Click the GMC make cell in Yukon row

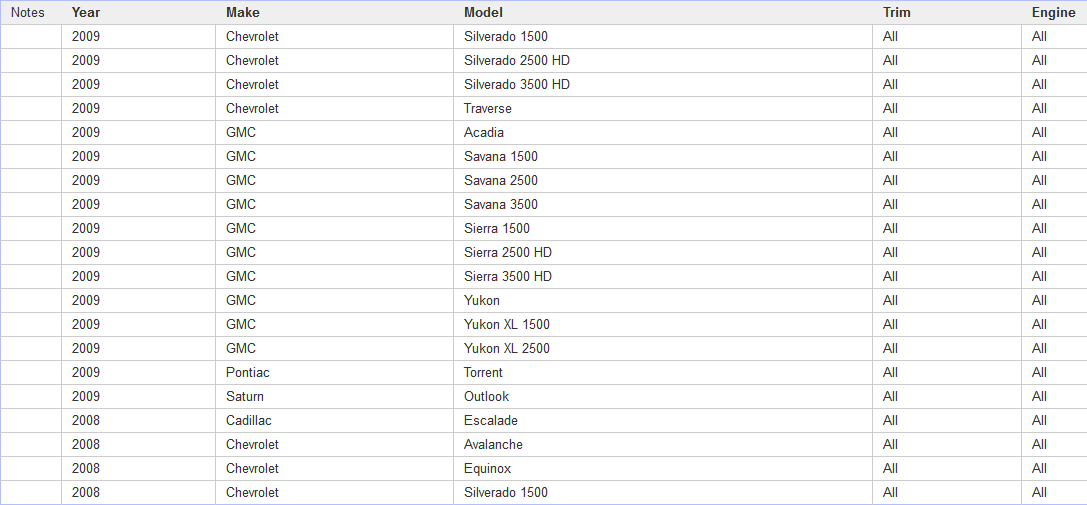coord(335,300)
